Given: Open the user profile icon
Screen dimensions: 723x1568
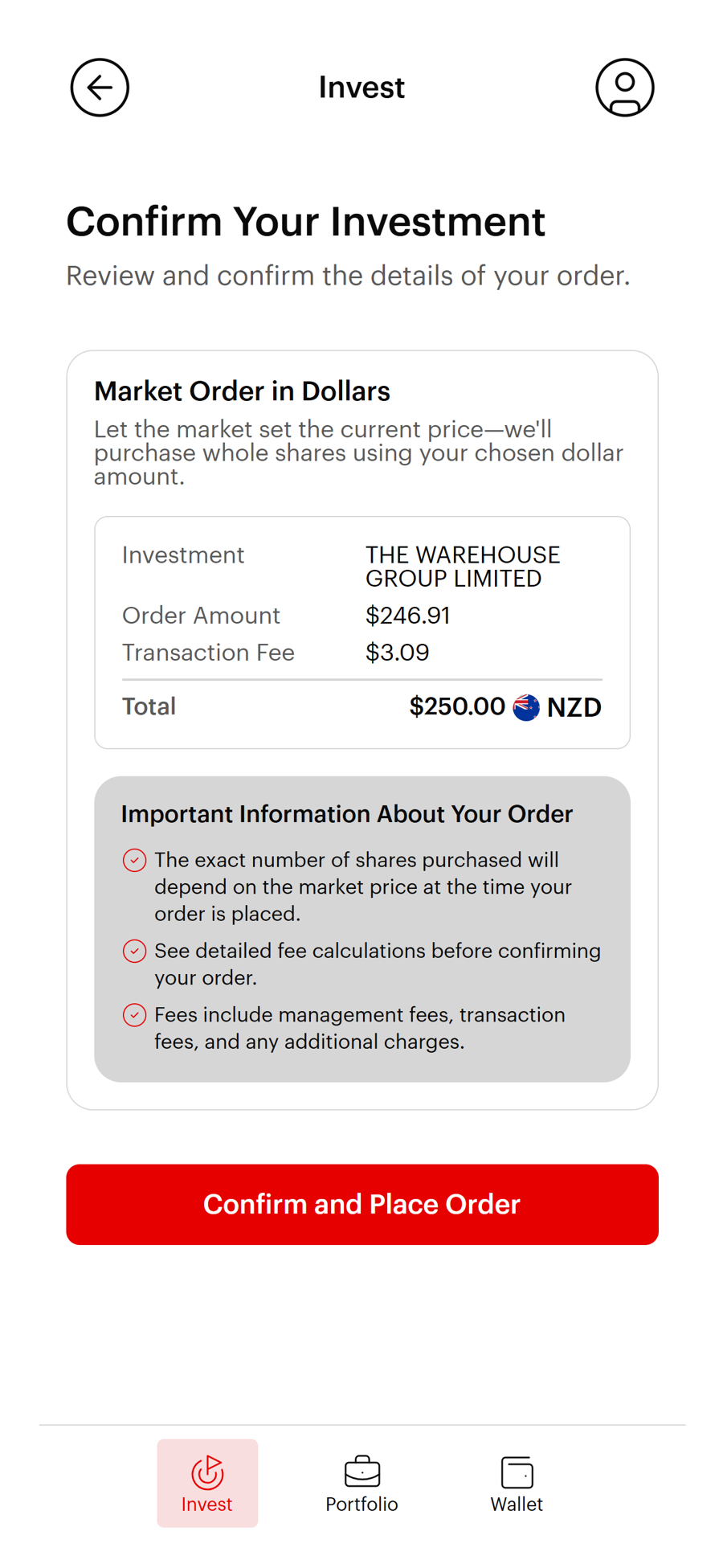Looking at the screenshot, I should [625, 88].
